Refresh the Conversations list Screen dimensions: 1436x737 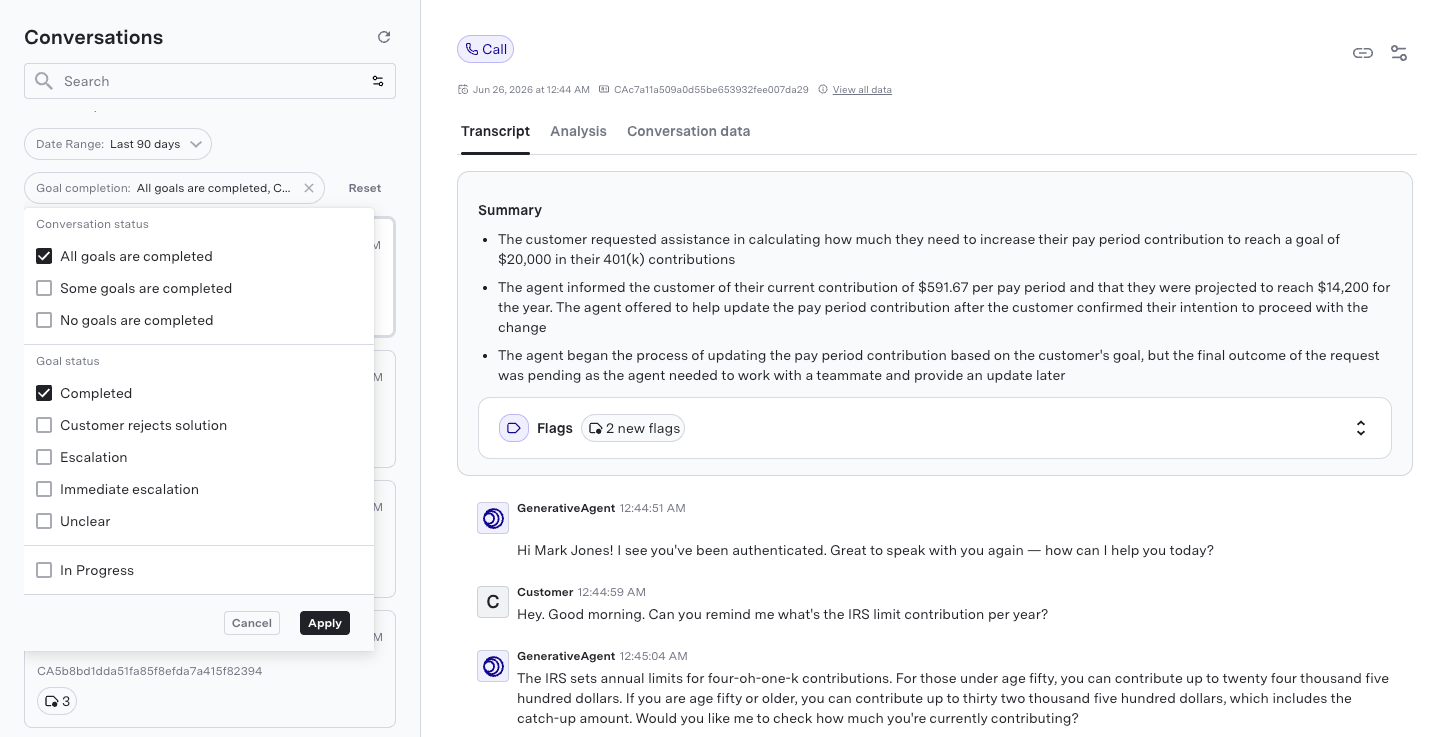pyautogui.click(x=384, y=37)
